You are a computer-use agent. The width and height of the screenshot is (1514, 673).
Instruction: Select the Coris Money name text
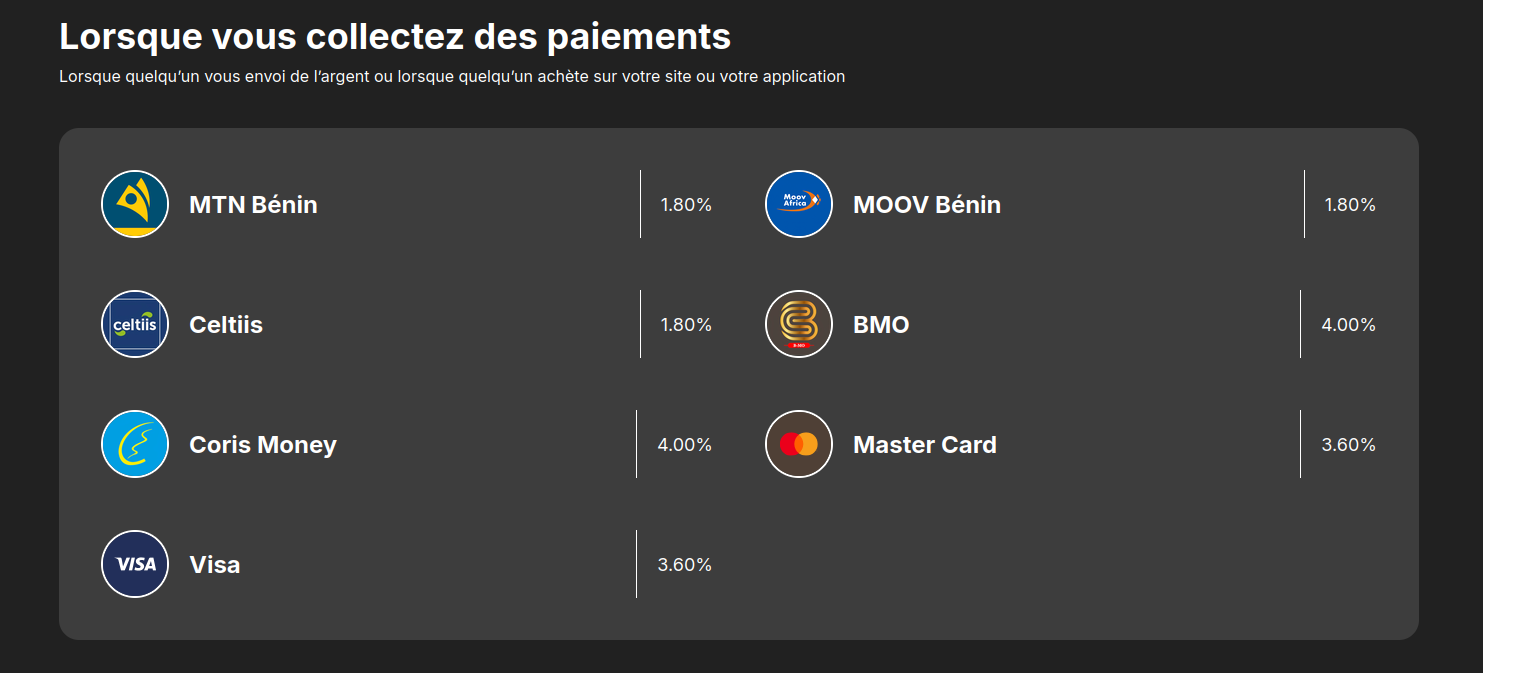click(263, 445)
